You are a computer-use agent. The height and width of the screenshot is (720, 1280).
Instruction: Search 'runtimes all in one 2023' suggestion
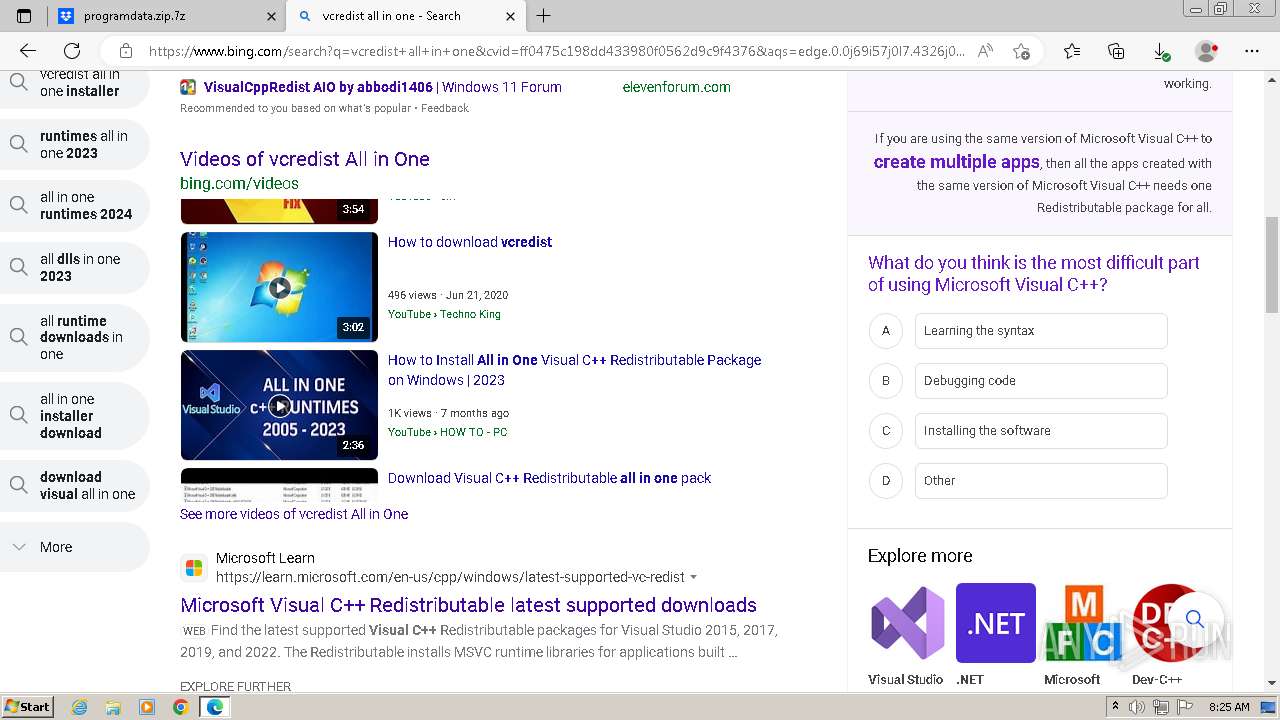pyautogui.click(x=74, y=144)
